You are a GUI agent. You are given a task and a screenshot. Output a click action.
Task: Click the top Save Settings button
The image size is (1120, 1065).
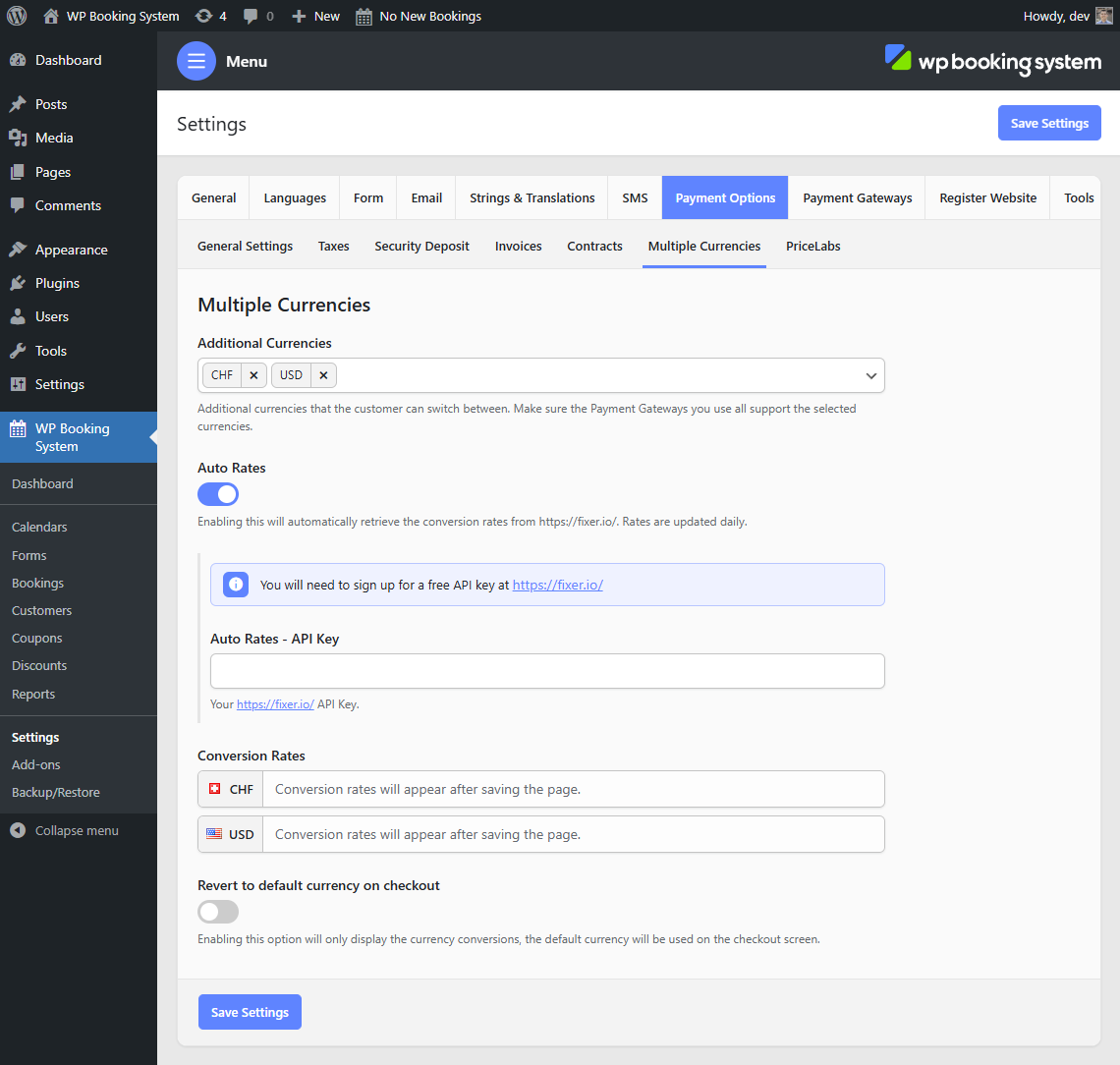[1049, 123]
